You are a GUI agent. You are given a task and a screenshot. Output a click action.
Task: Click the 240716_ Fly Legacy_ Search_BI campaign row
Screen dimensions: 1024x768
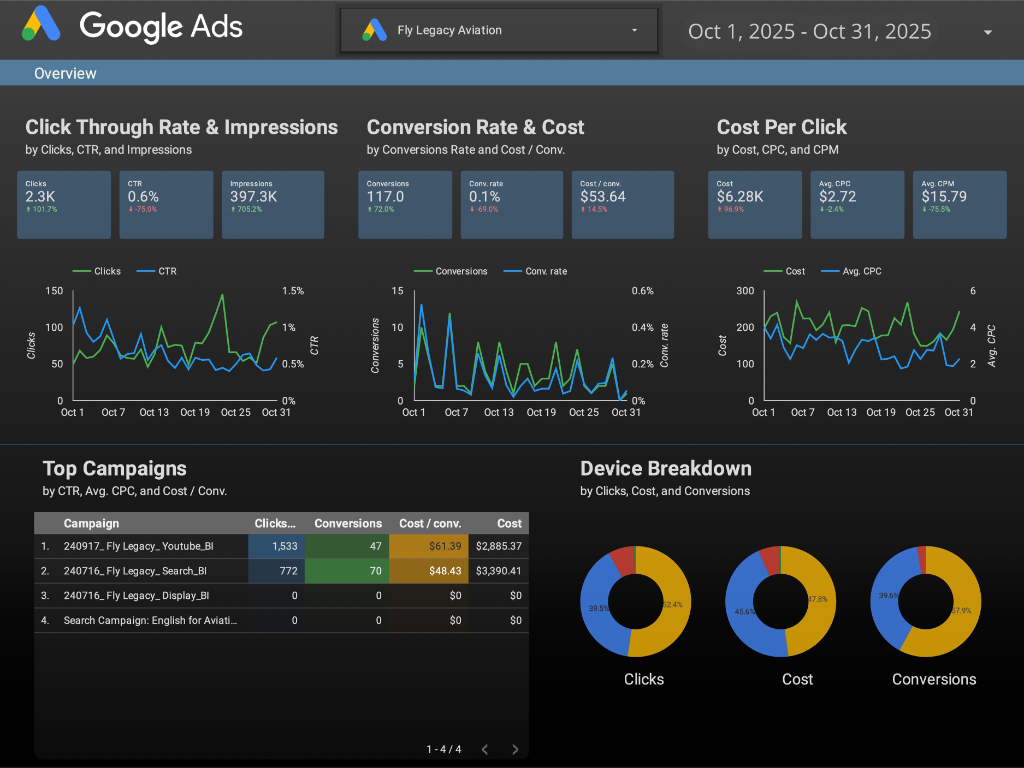pos(281,571)
